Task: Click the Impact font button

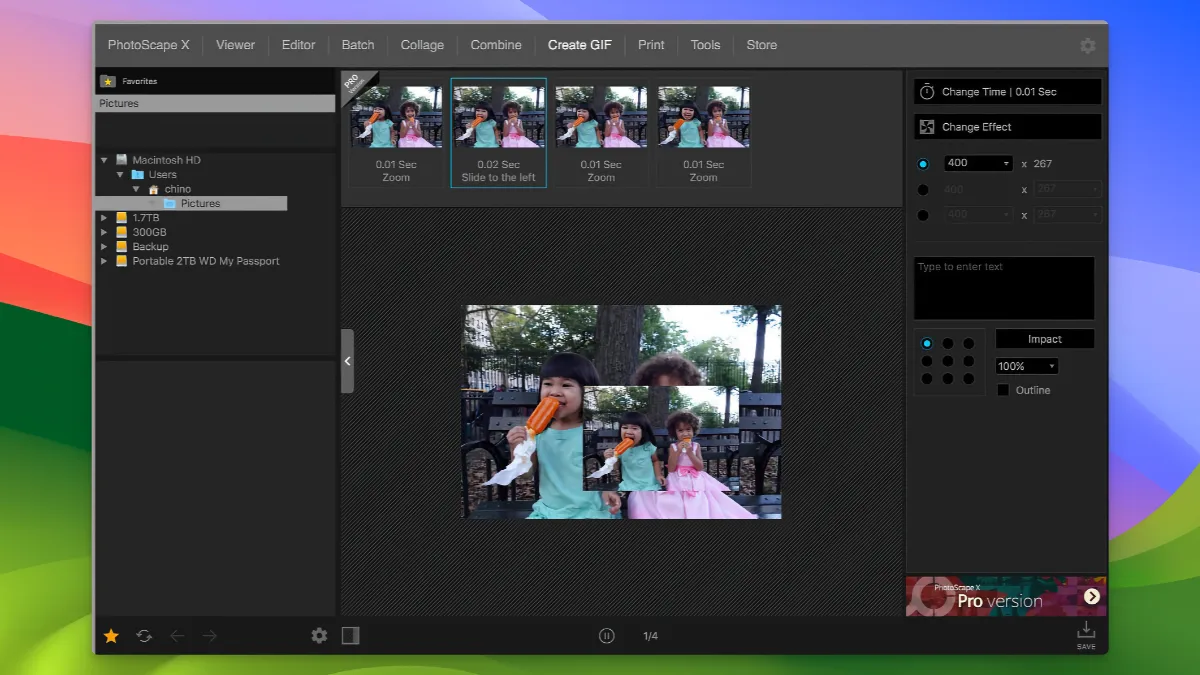Action: [1044, 338]
